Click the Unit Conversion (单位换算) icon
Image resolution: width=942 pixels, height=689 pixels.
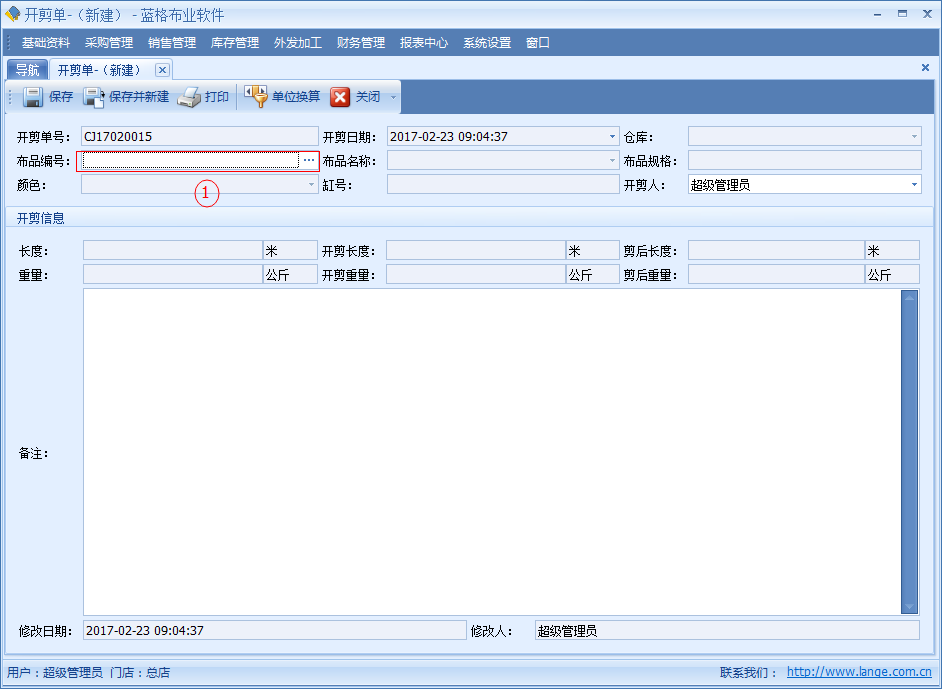(256, 97)
